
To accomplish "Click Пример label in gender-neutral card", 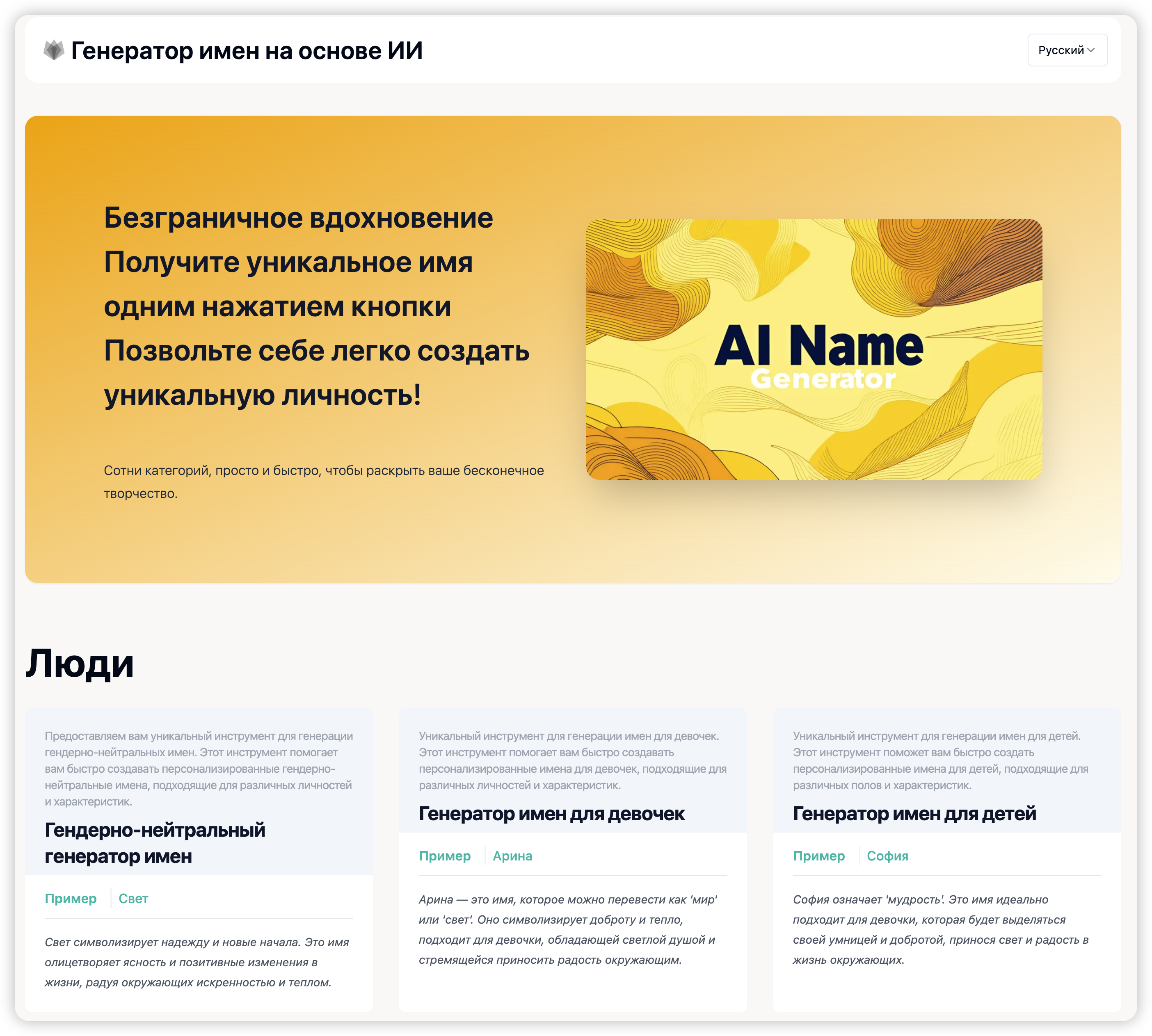I will [x=71, y=899].
